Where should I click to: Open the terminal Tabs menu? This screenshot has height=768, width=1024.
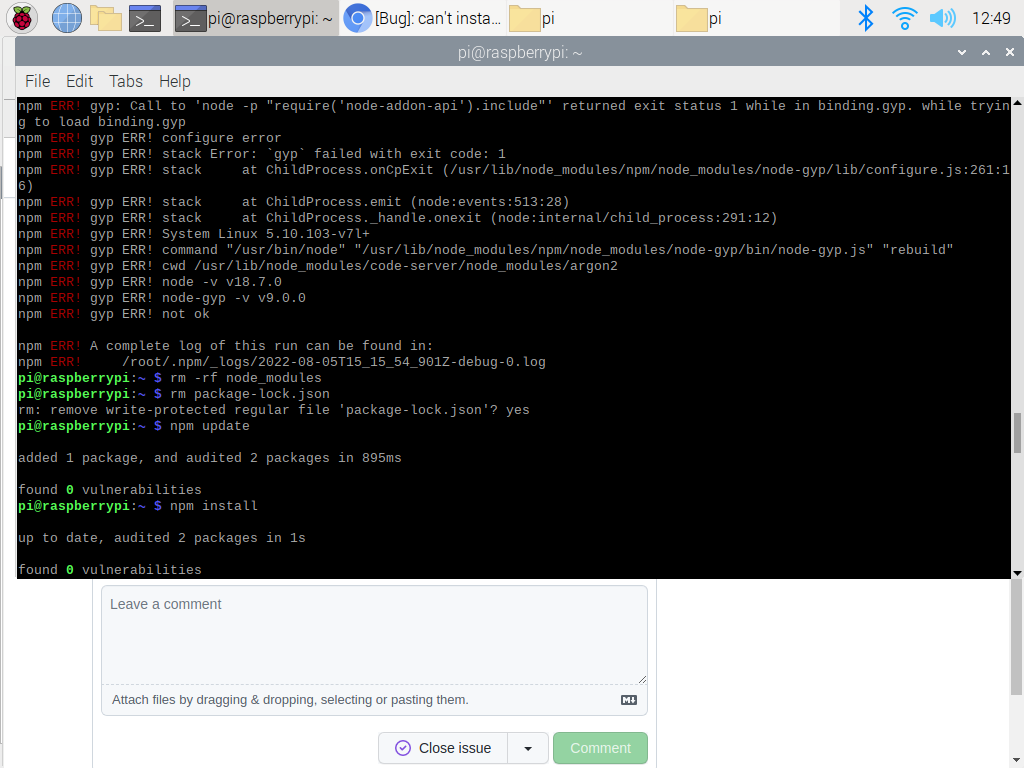(x=125, y=81)
